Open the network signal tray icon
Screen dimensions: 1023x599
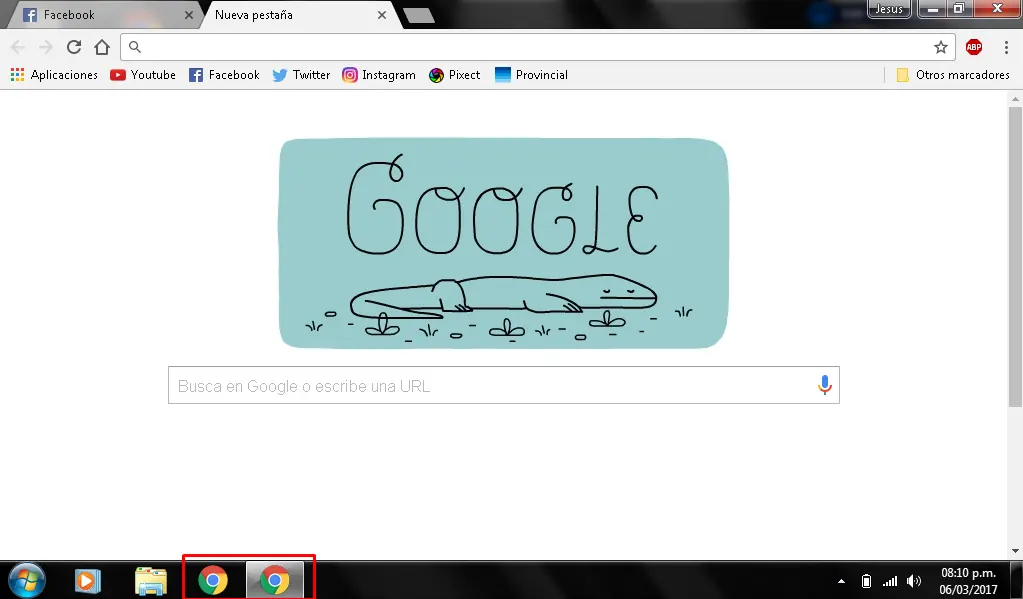tap(890, 581)
